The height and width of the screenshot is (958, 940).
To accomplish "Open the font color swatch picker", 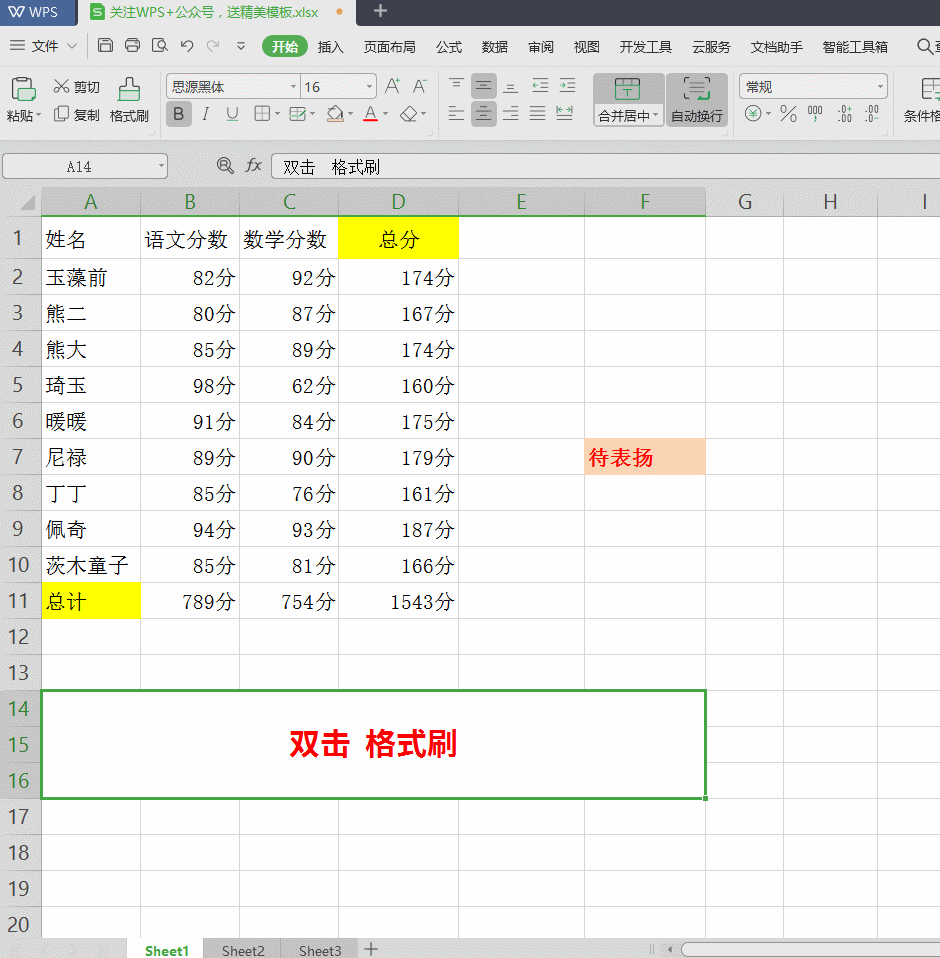I will 370,114.
